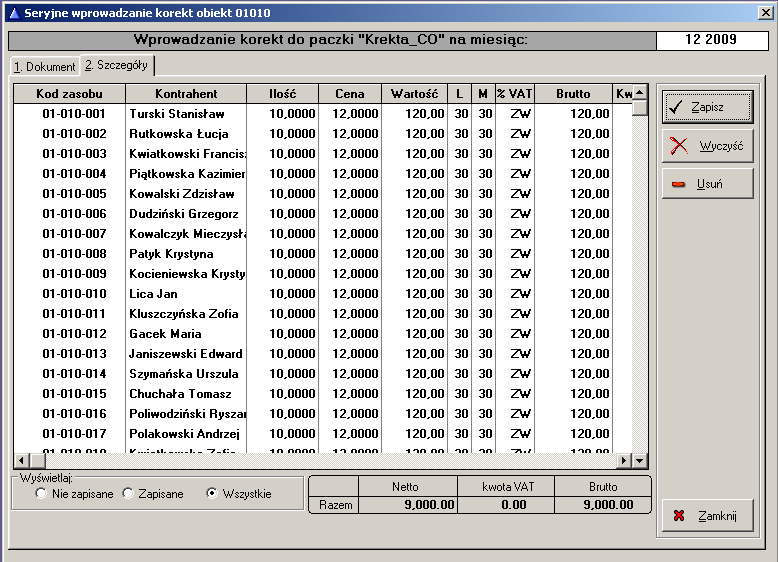Click the Ilość column header
The width and height of the screenshot is (778, 562).
[x=283, y=94]
